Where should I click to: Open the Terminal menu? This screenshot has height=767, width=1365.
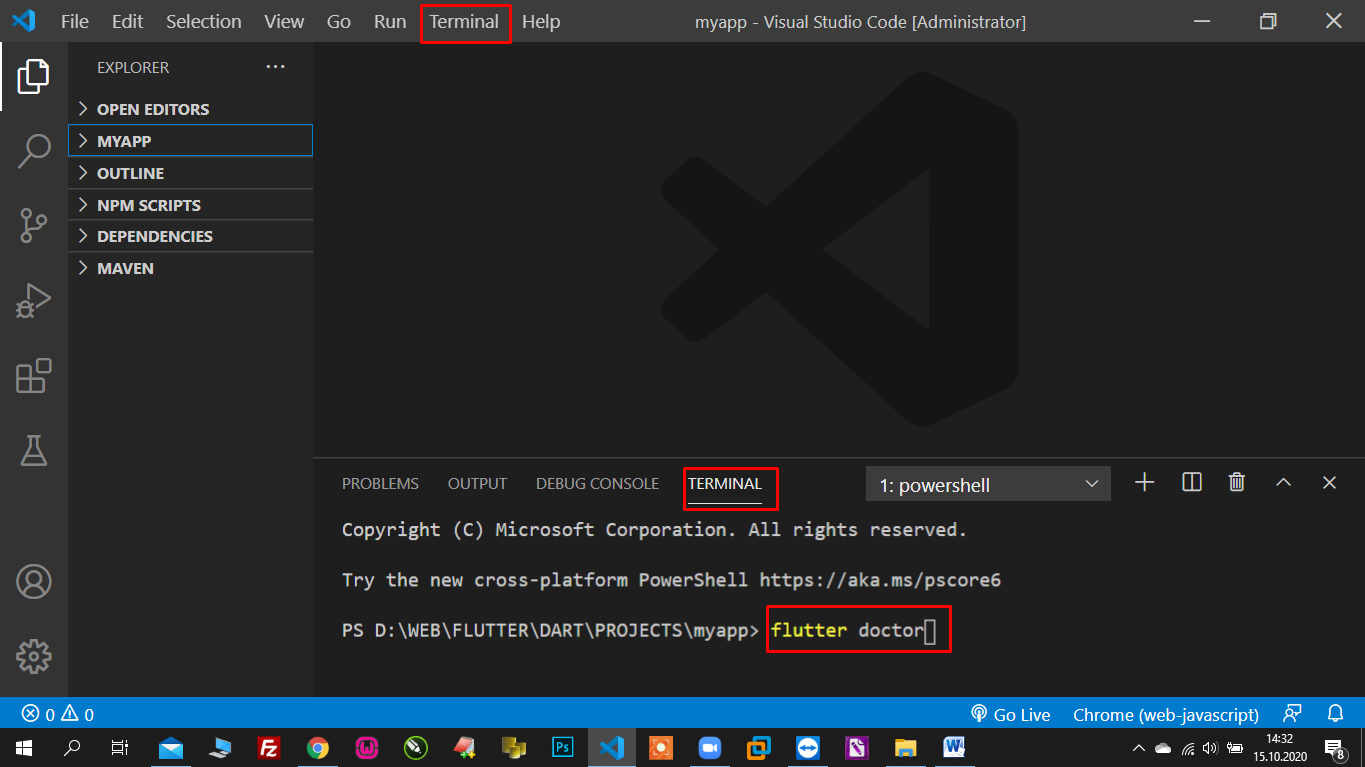(464, 22)
